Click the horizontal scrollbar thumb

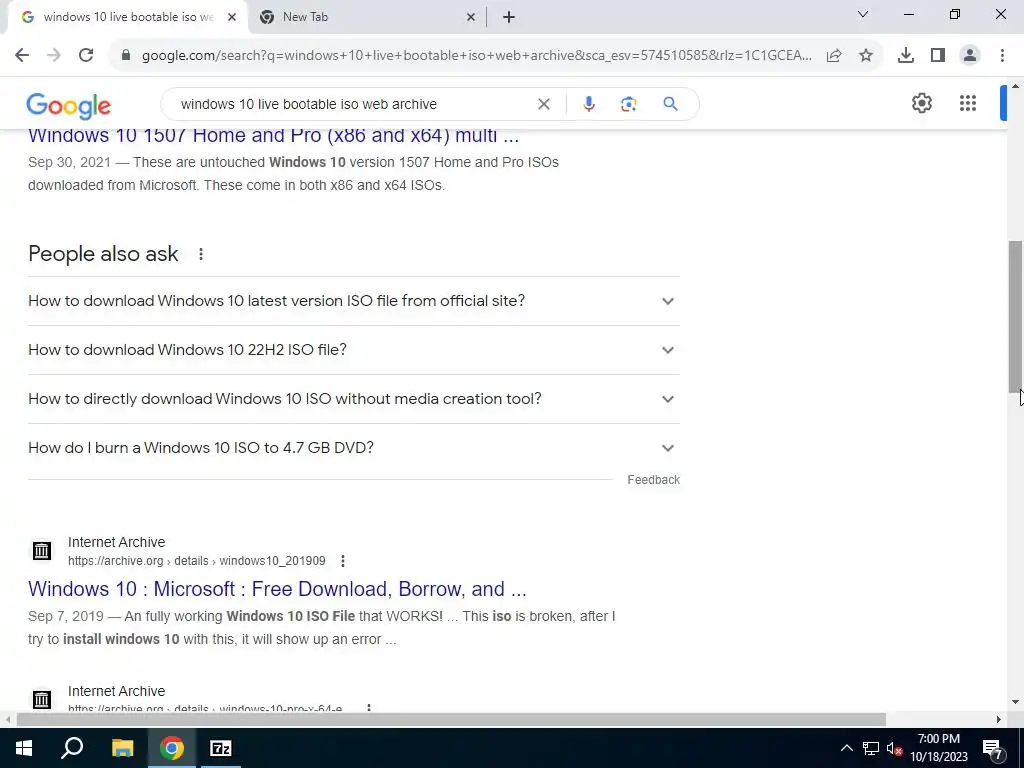pyautogui.click(x=451, y=720)
